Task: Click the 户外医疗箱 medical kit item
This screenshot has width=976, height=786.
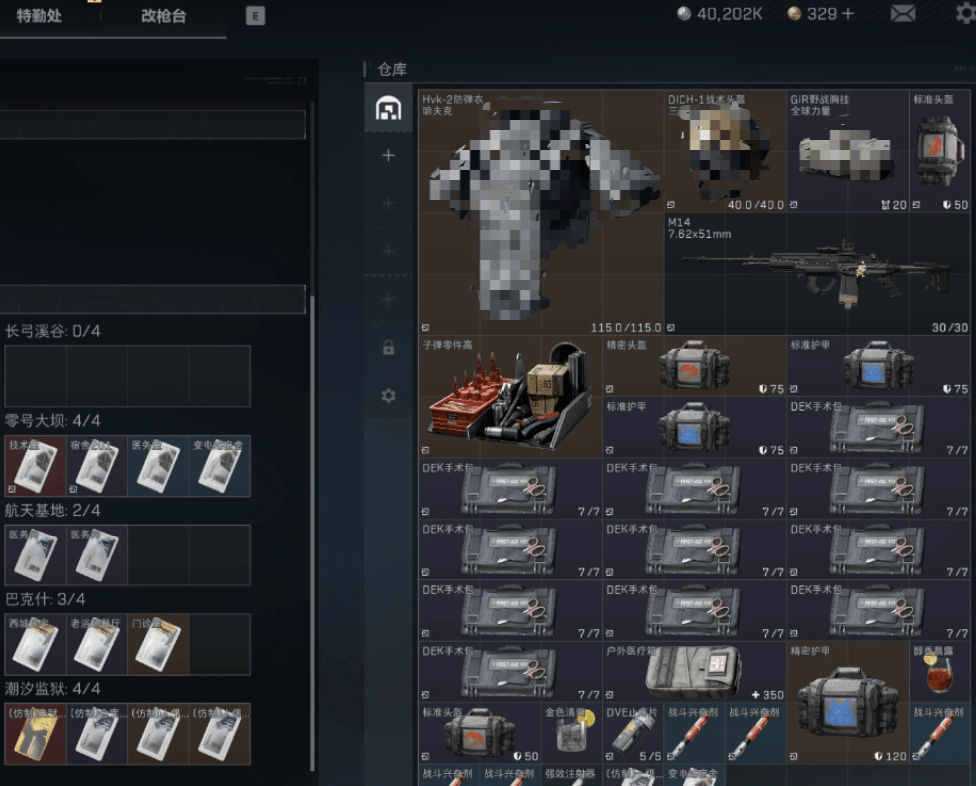Action: pos(694,672)
